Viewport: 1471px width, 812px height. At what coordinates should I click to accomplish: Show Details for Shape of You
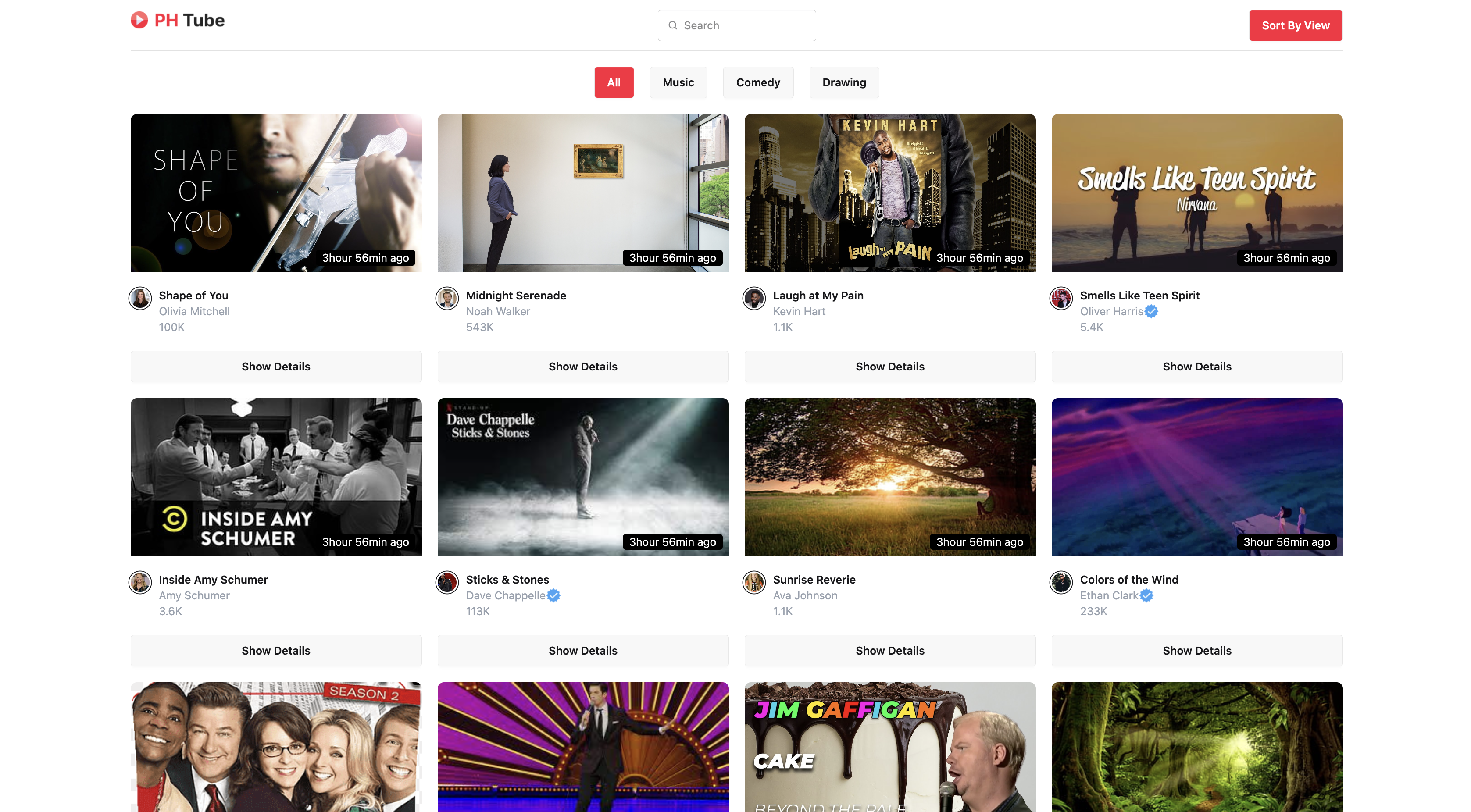click(x=276, y=367)
